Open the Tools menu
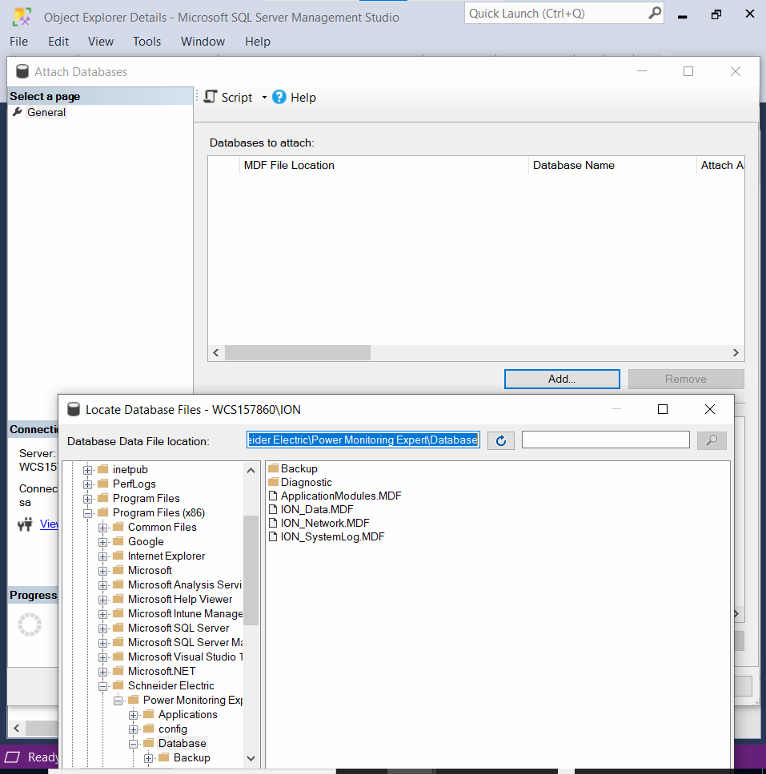766x774 pixels. click(147, 41)
